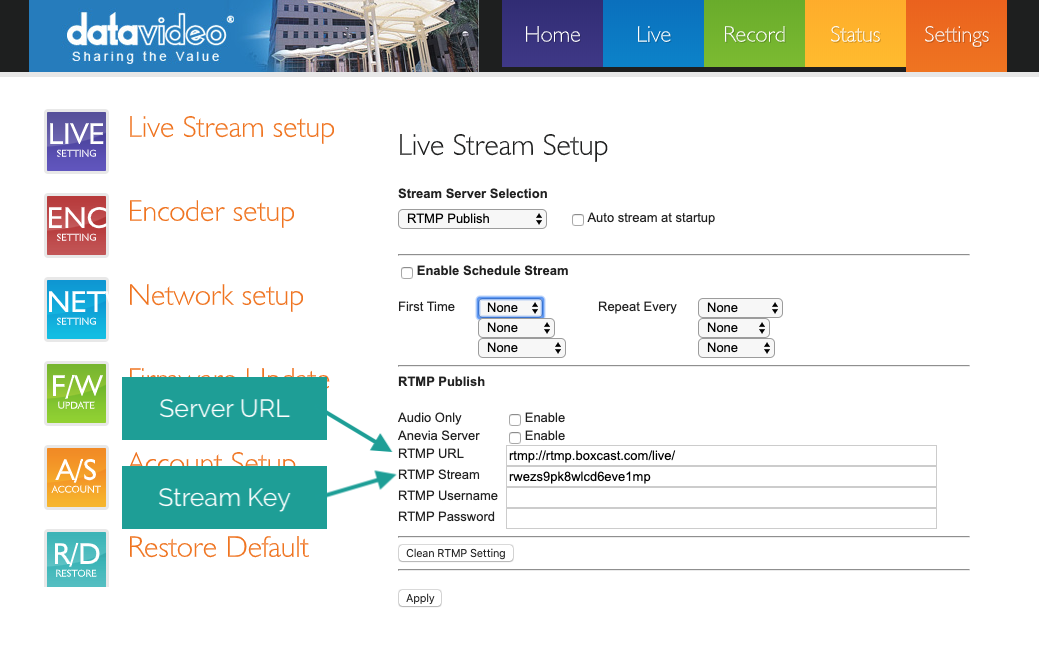The image size is (1039, 656).
Task: Click the LIVE Setting sidebar icon
Action: pyautogui.click(x=76, y=141)
